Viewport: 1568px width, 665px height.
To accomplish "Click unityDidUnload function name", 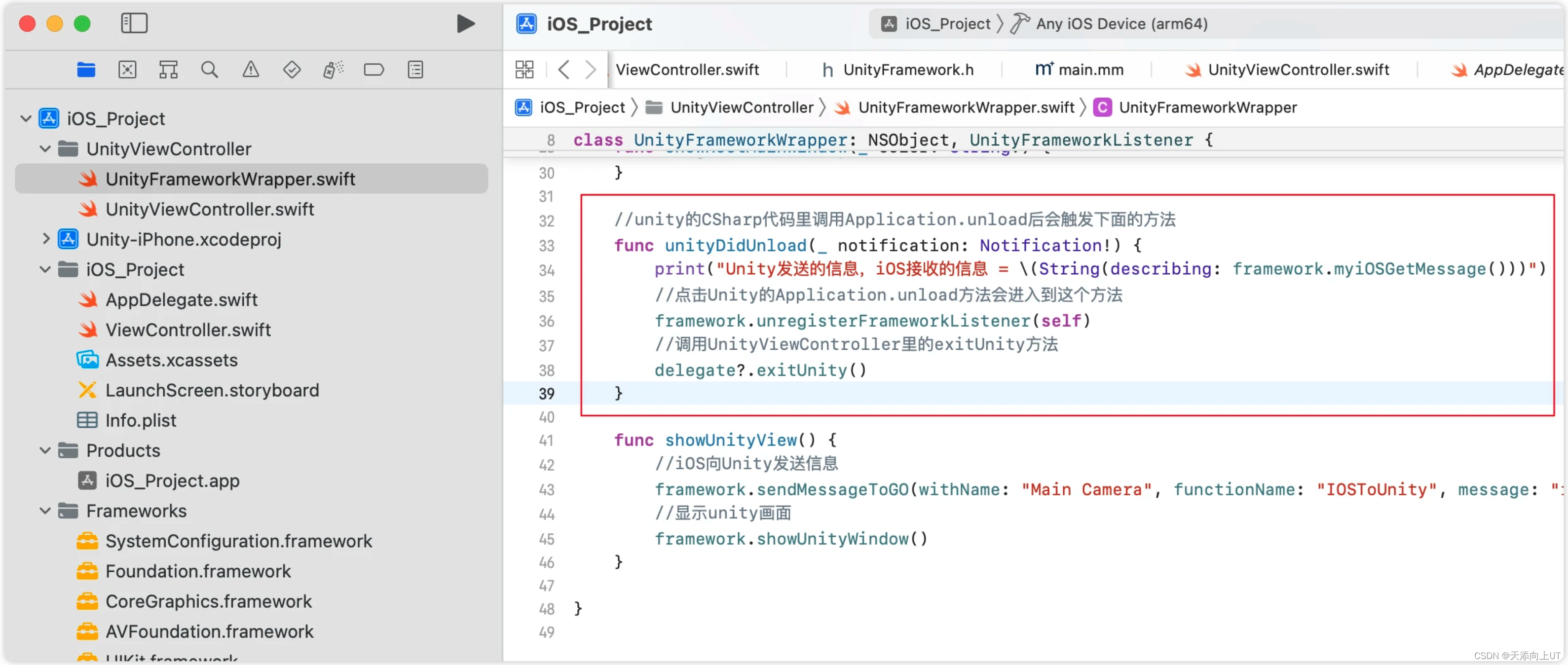I will 735,245.
